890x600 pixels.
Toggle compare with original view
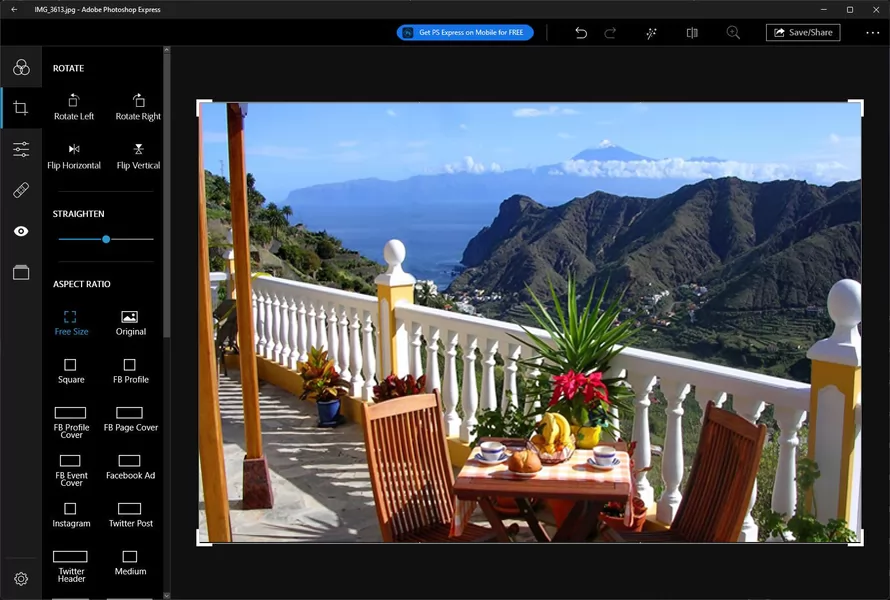coord(692,33)
